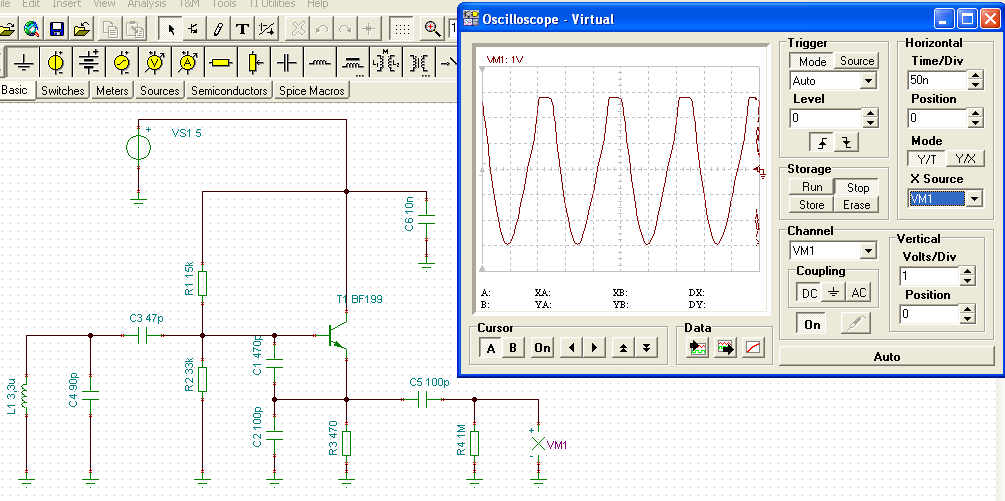Click Time/Div input field showing 50n

937,81
